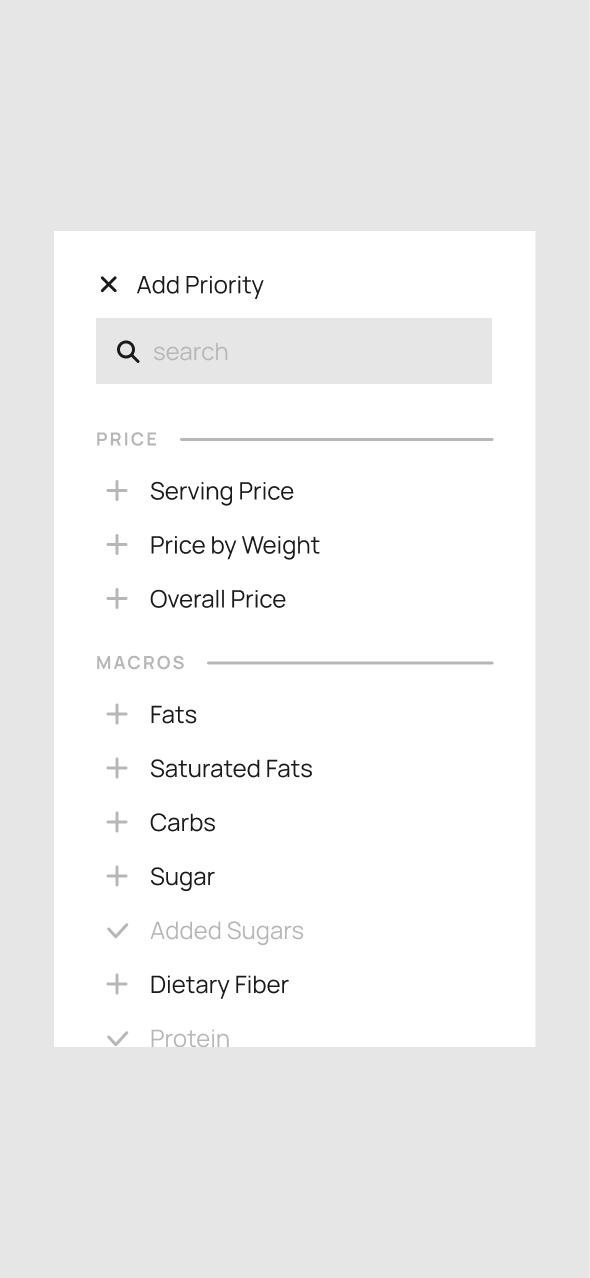Viewport: 590px width, 1278px height.
Task: Add Dietary Fiber via plus icon
Action: point(117,984)
